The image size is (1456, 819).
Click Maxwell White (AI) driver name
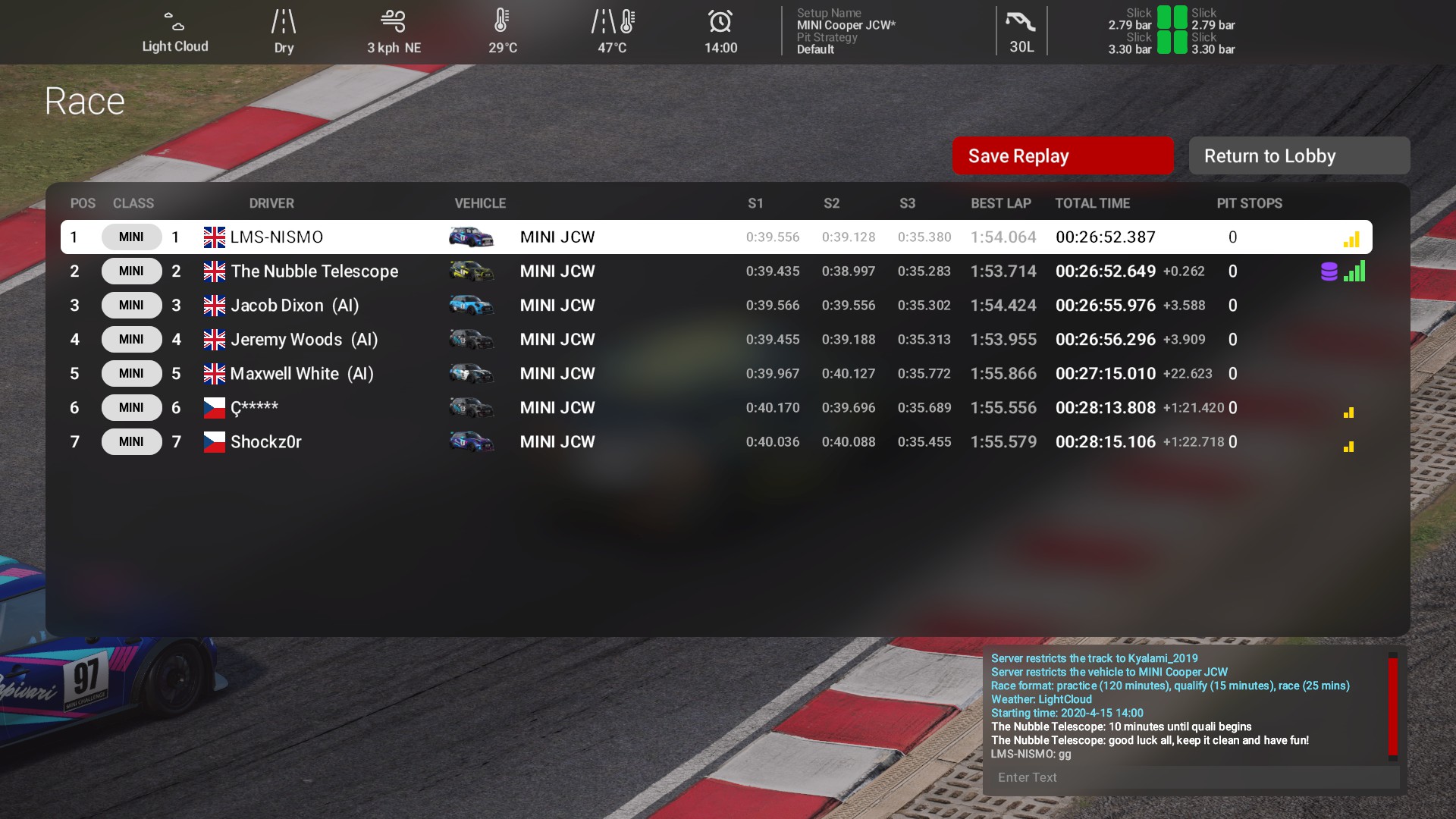tap(302, 374)
